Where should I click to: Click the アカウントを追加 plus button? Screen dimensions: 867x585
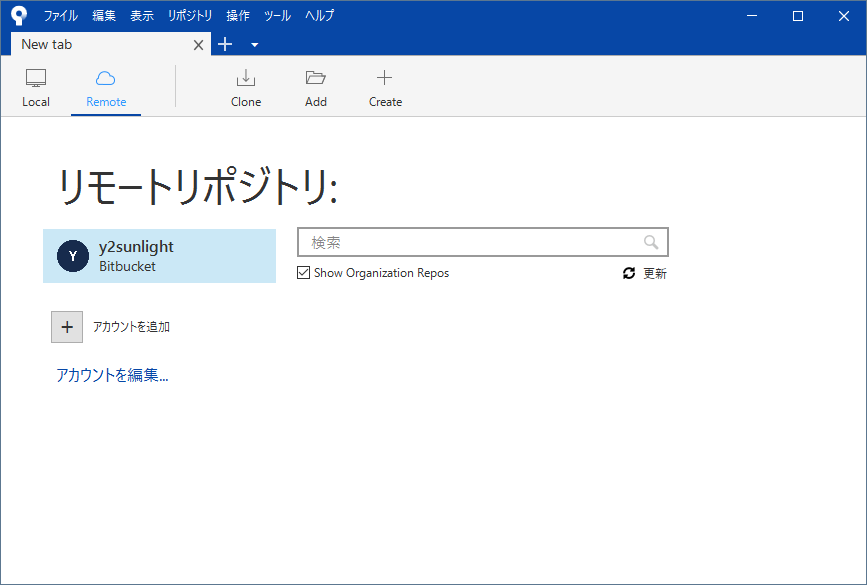[67, 327]
